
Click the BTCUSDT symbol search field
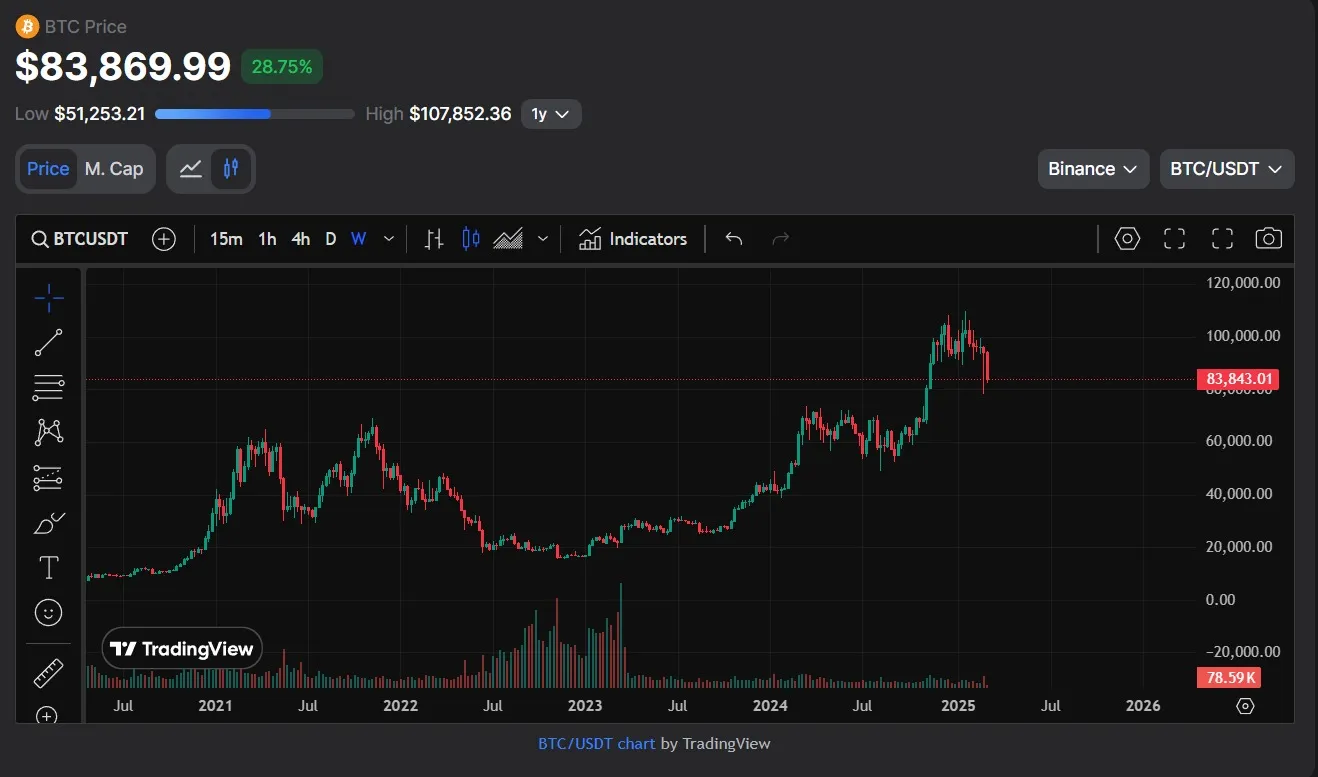pyautogui.click(x=80, y=239)
